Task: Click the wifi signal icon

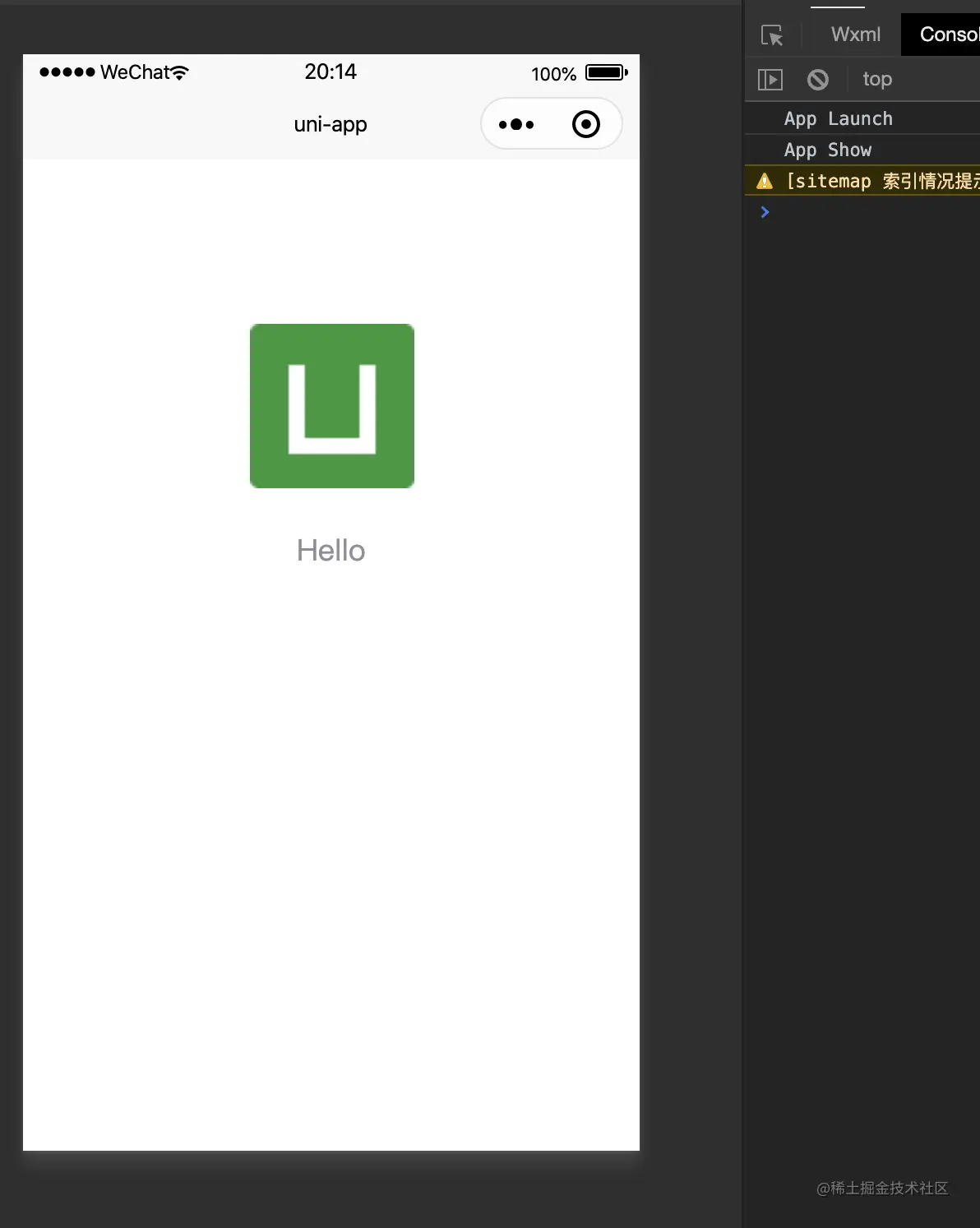Action: pyautogui.click(x=180, y=73)
